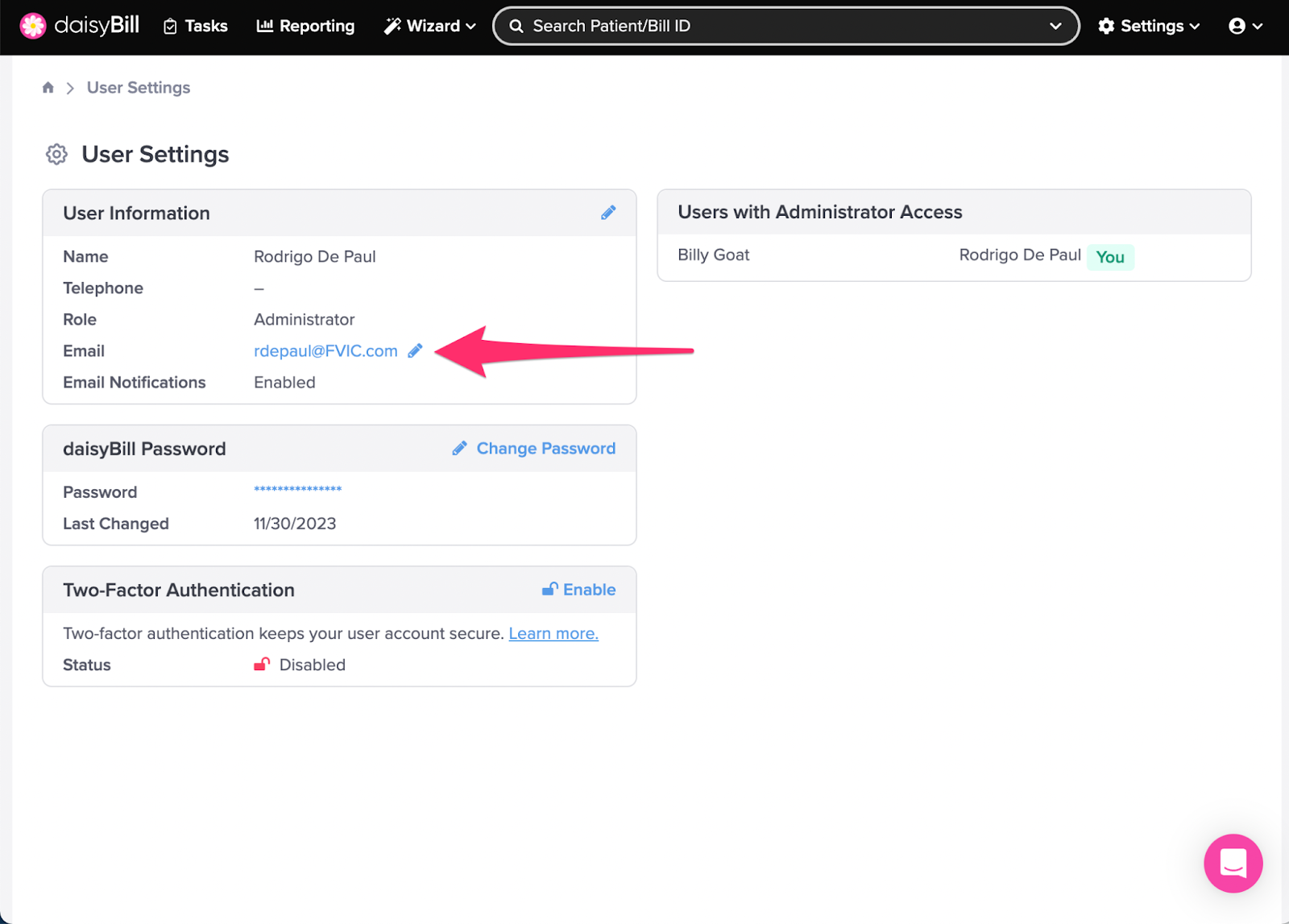Open the search bar dropdown chevron

click(x=1056, y=26)
